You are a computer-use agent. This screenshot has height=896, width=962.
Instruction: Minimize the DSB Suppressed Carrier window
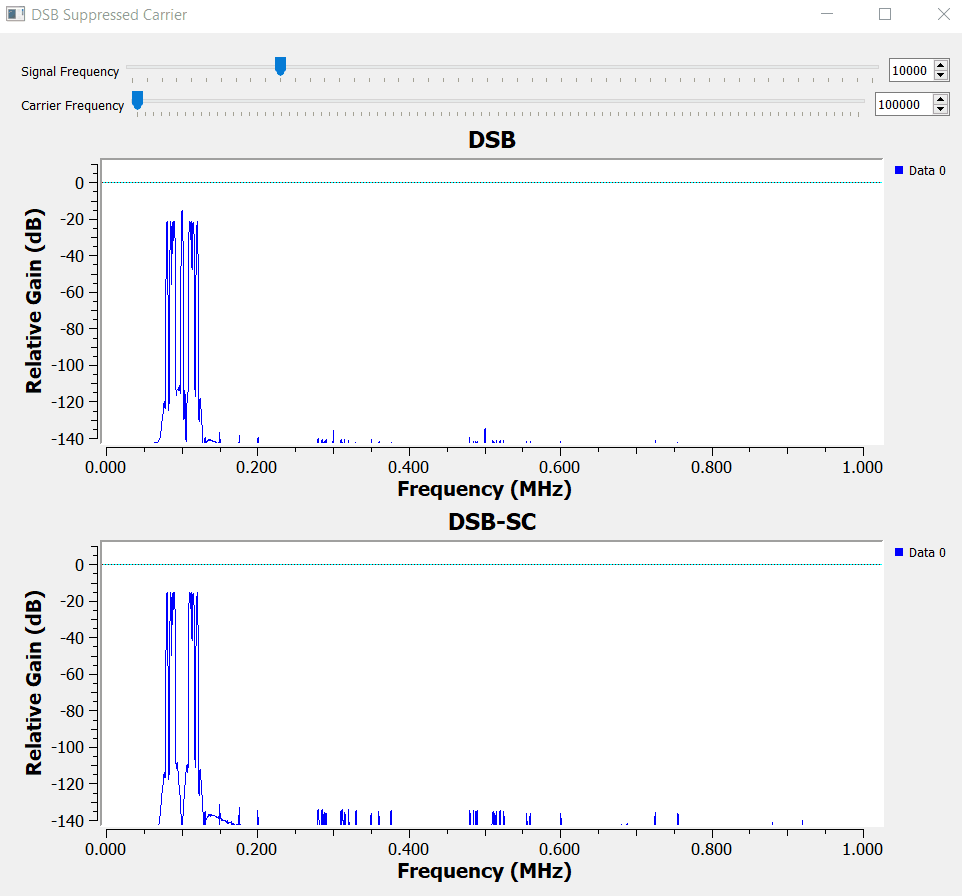click(x=827, y=15)
